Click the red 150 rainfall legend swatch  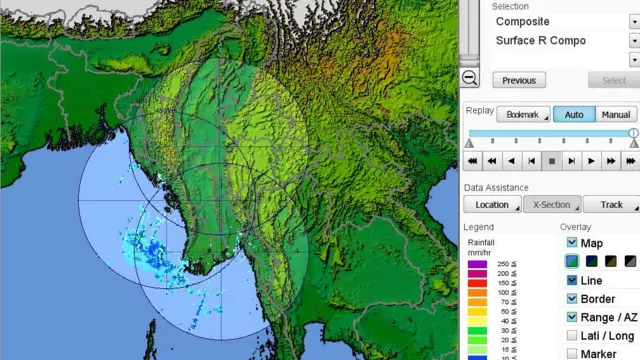point(477,283)
